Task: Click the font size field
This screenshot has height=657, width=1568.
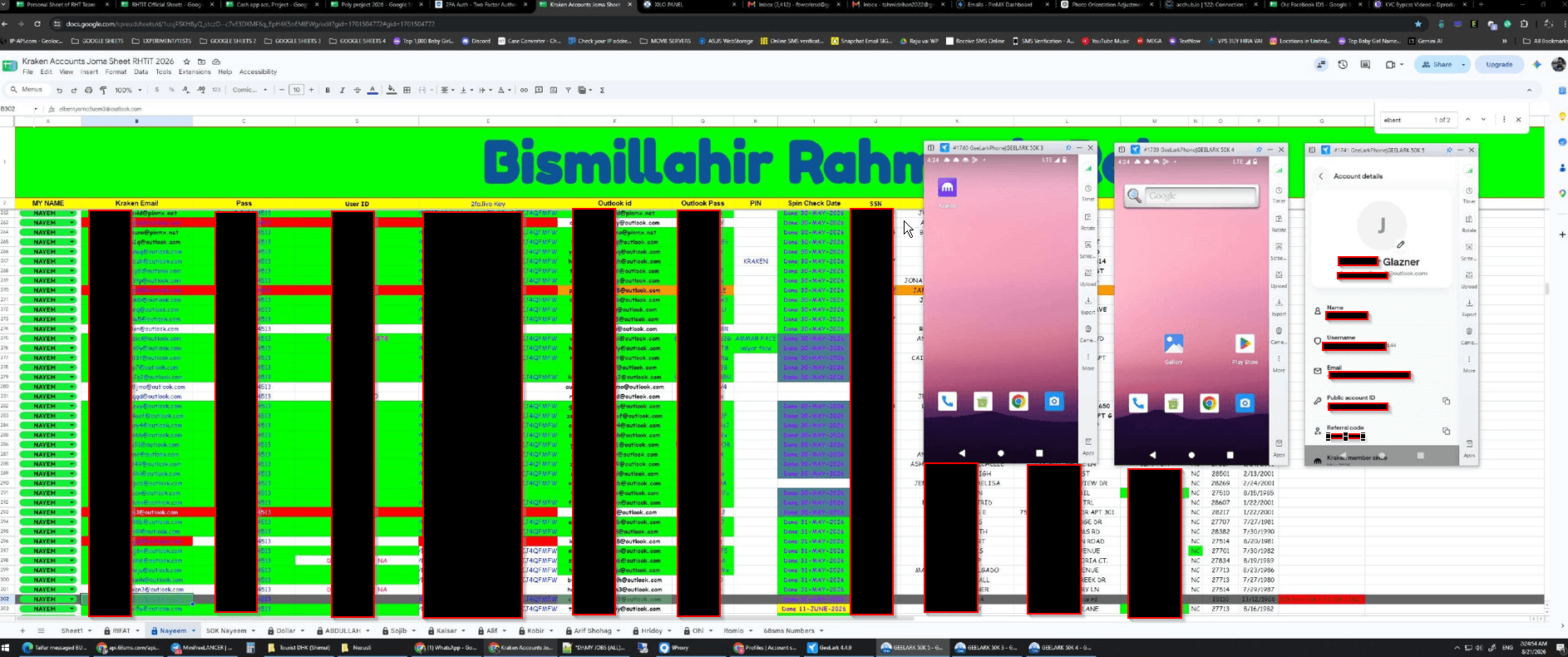Action: pos(297,90)
